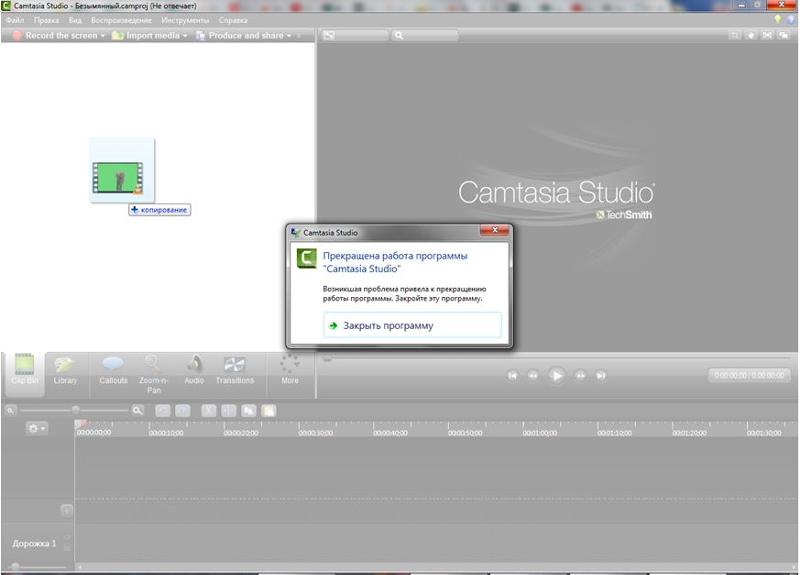The image size is (800, 575).
Task: Click the Redo timeline button
Action: click(183, 411)
